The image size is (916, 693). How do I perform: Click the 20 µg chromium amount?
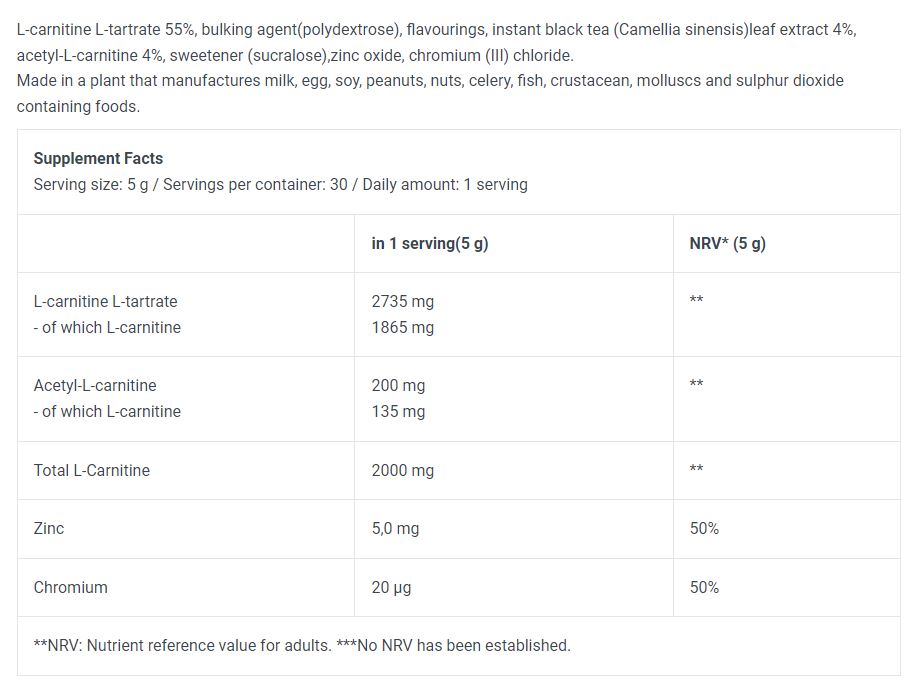tap(391, 587)
